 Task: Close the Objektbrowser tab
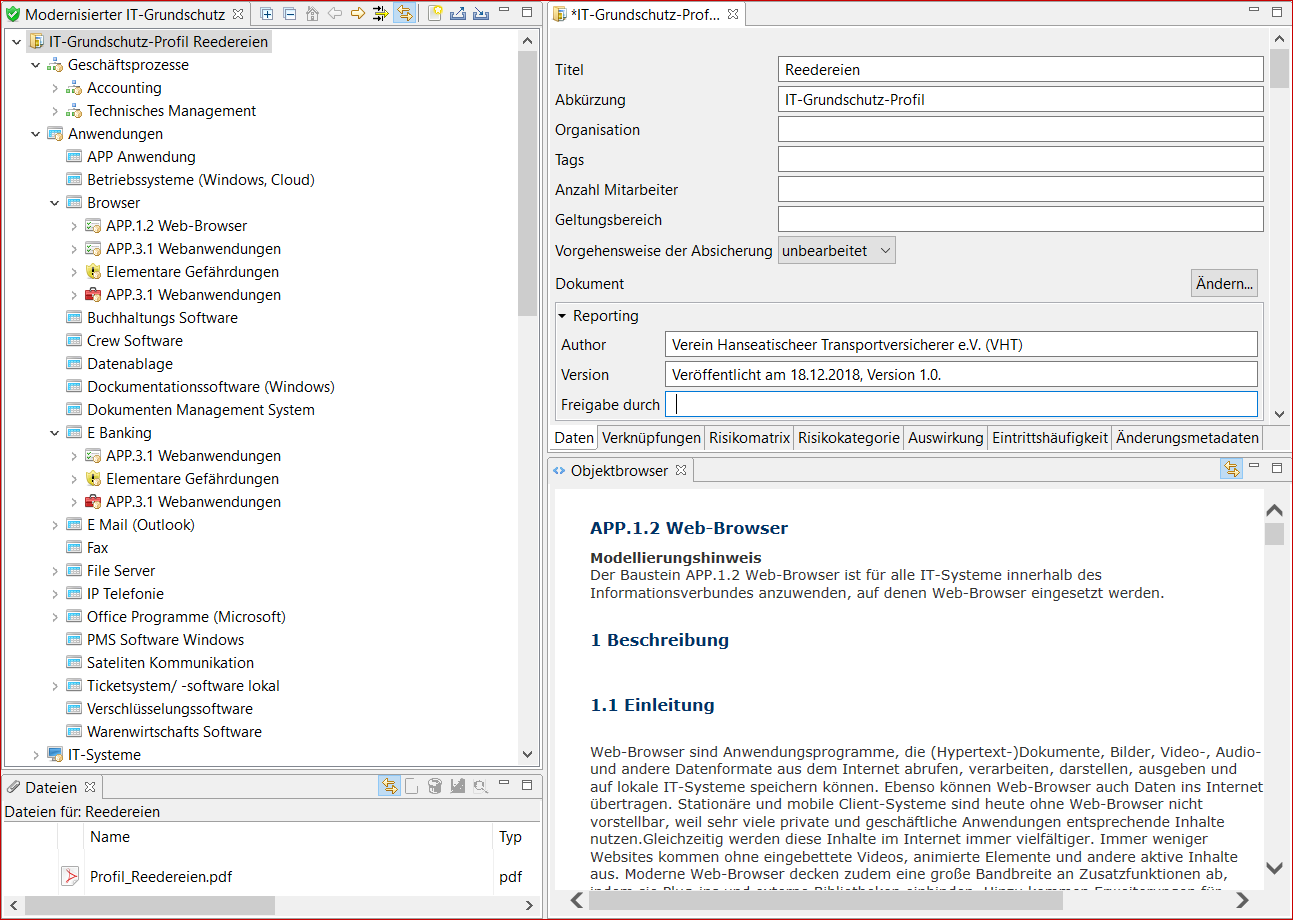[681, 470]
